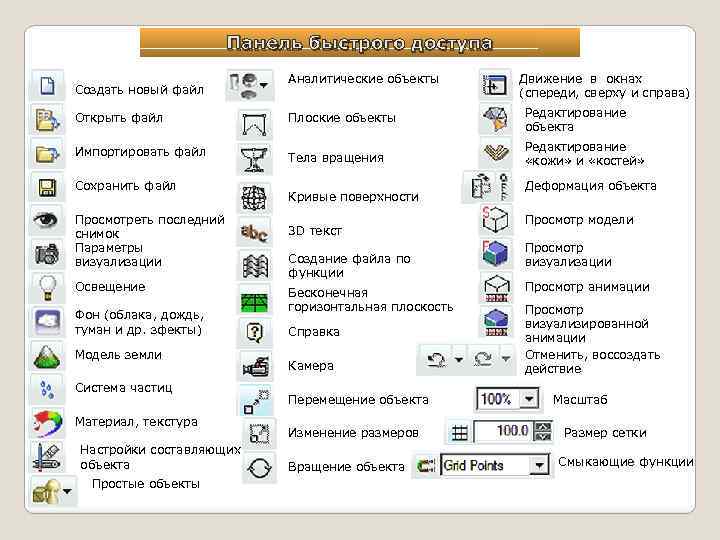Click the Размер сетки label

605,433
